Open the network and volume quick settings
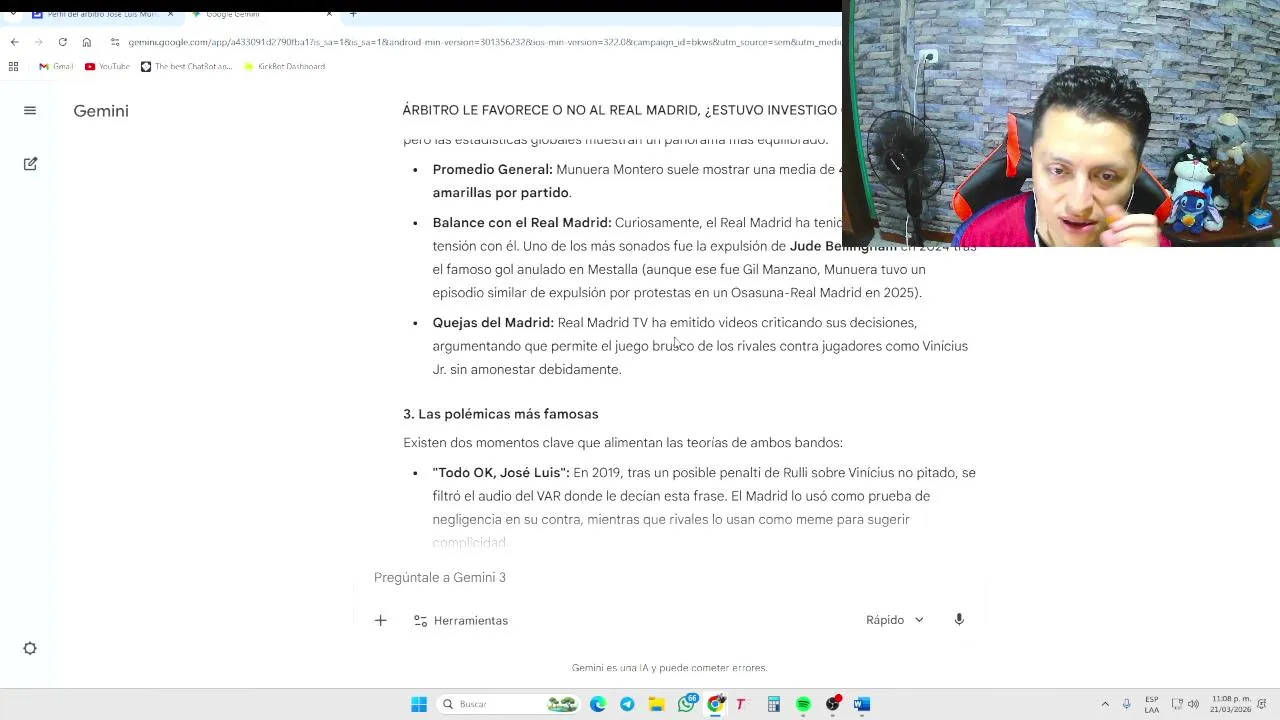The image size is (1280, 720). pos(1185,704)
